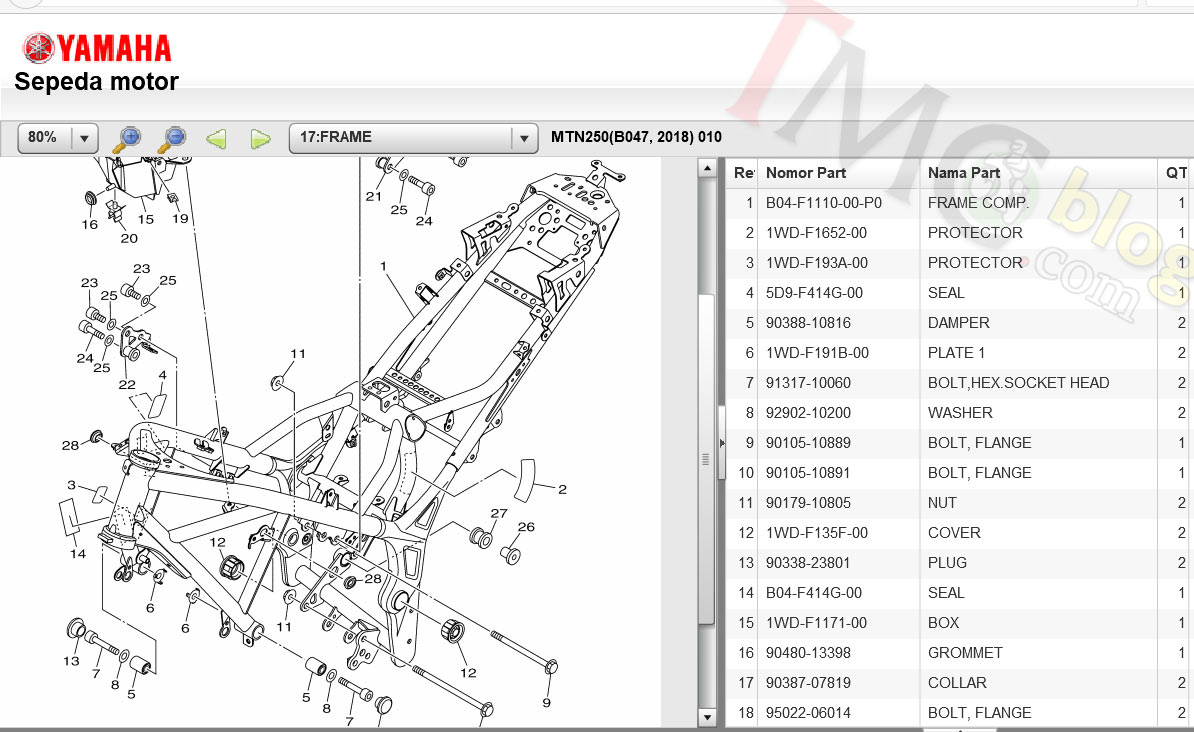
Task: Click callout number 4 in frame diagram
Action: point(162,375)
